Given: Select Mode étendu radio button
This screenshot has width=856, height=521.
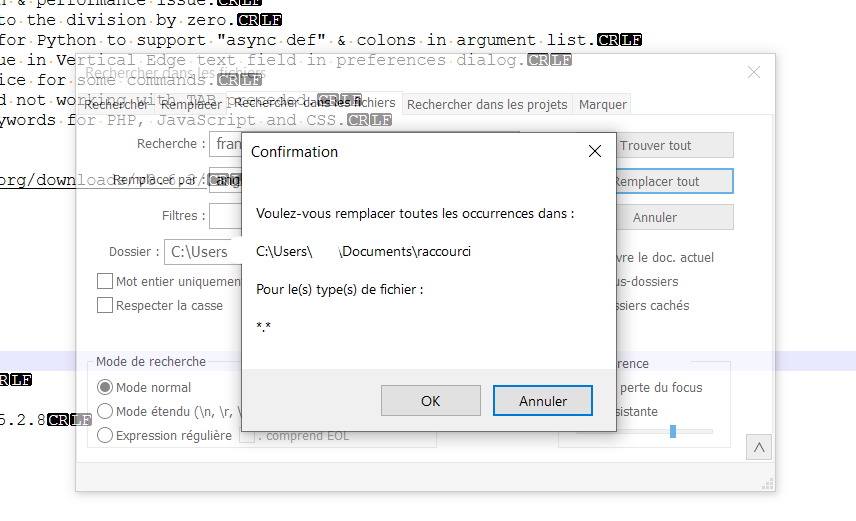Looking at the screenshot, I should 105,411.
